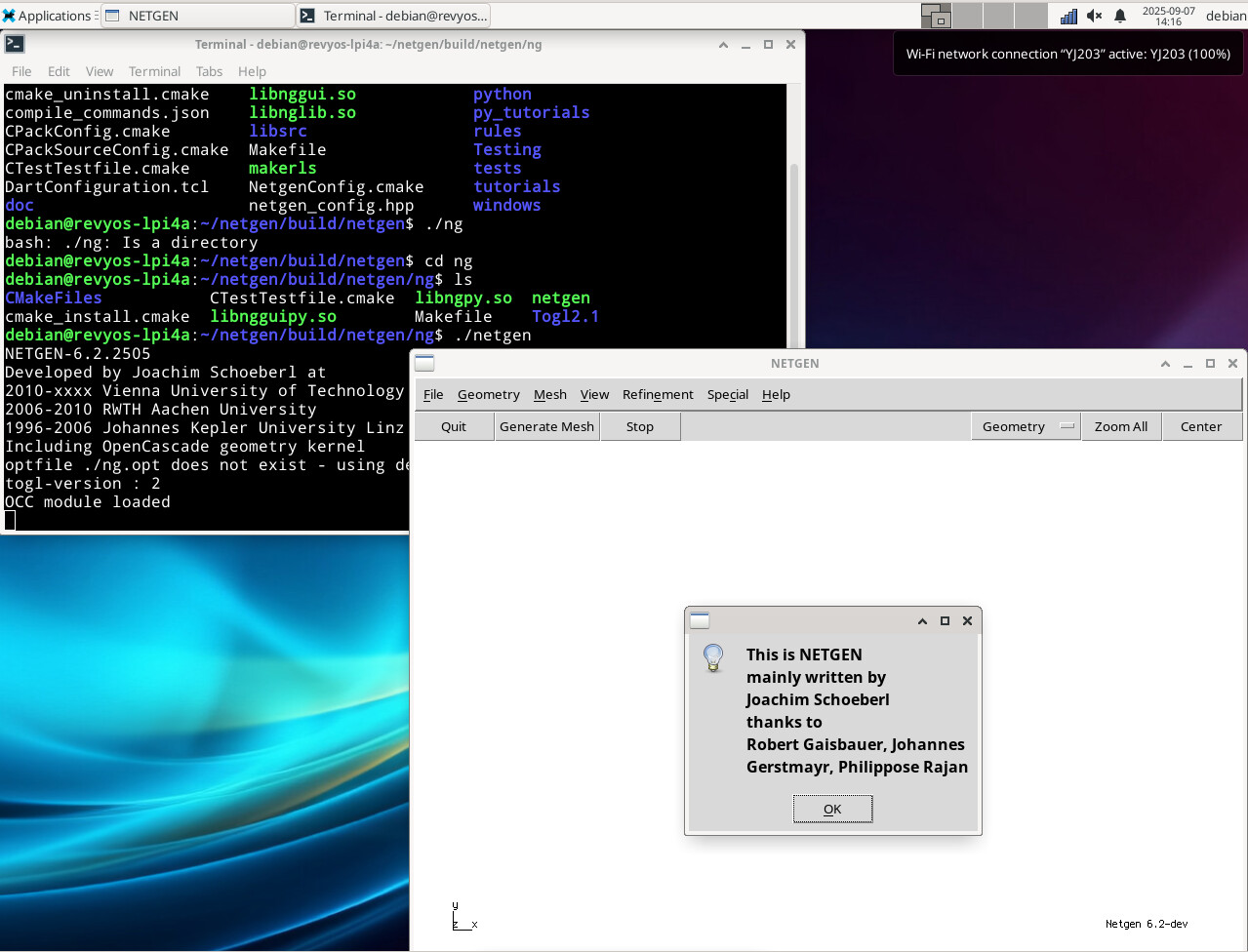Image resolution: width=1248 pixels, height=952 pixels.
Task: Open the Mesh menu in NETGEN
Action: (549, 394)
